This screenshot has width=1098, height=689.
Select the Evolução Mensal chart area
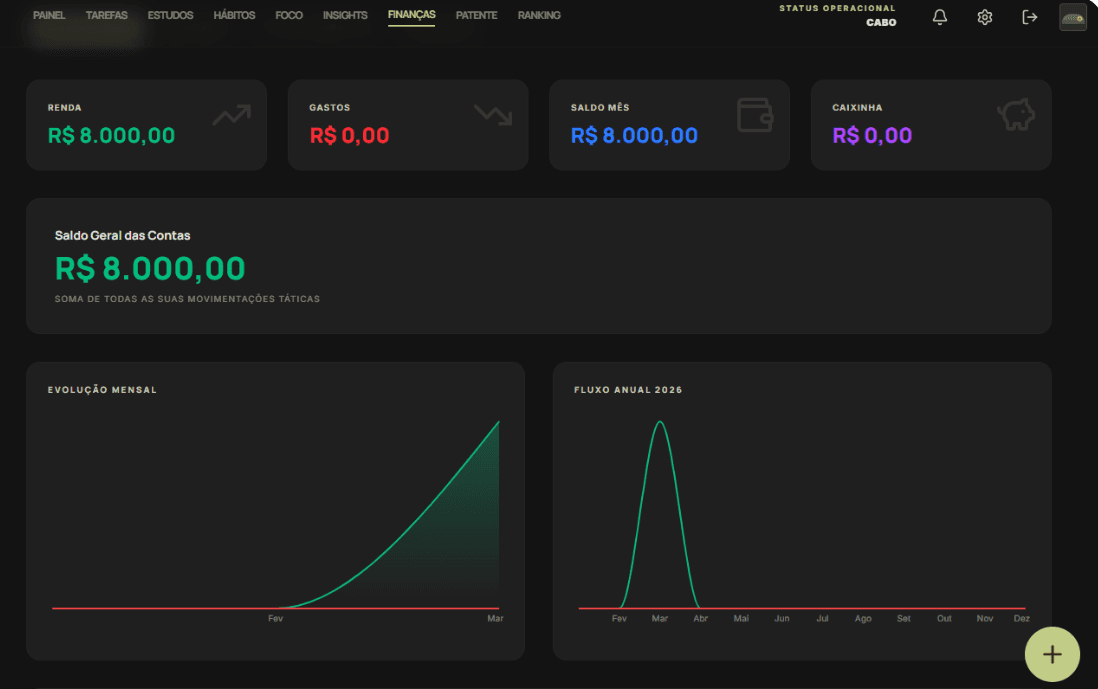point(275,510)
